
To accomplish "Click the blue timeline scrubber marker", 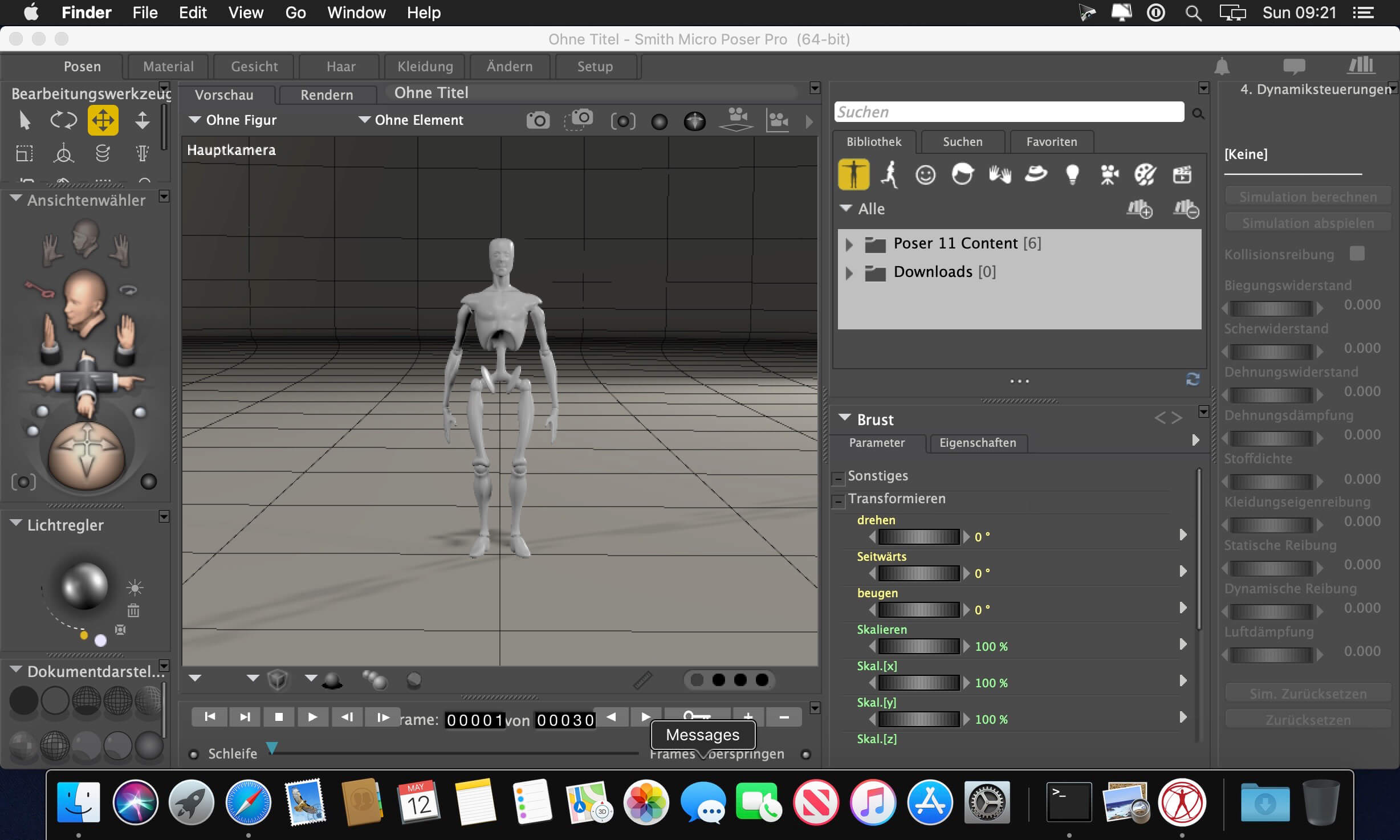I will tap(272, 748).
